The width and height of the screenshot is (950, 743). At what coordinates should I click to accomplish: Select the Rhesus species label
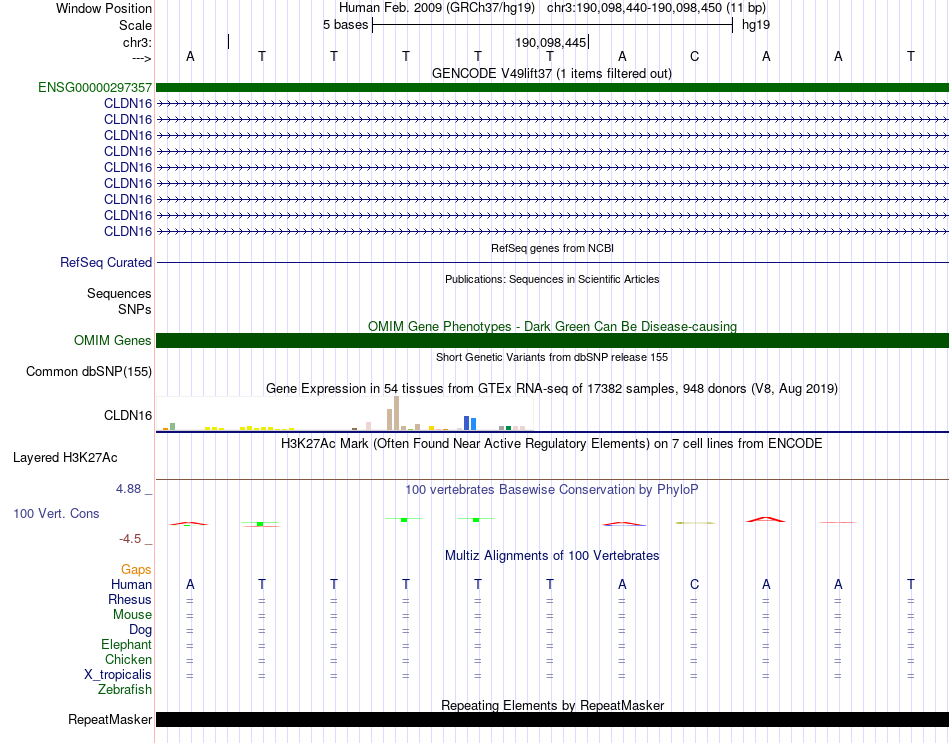point(130,599)
